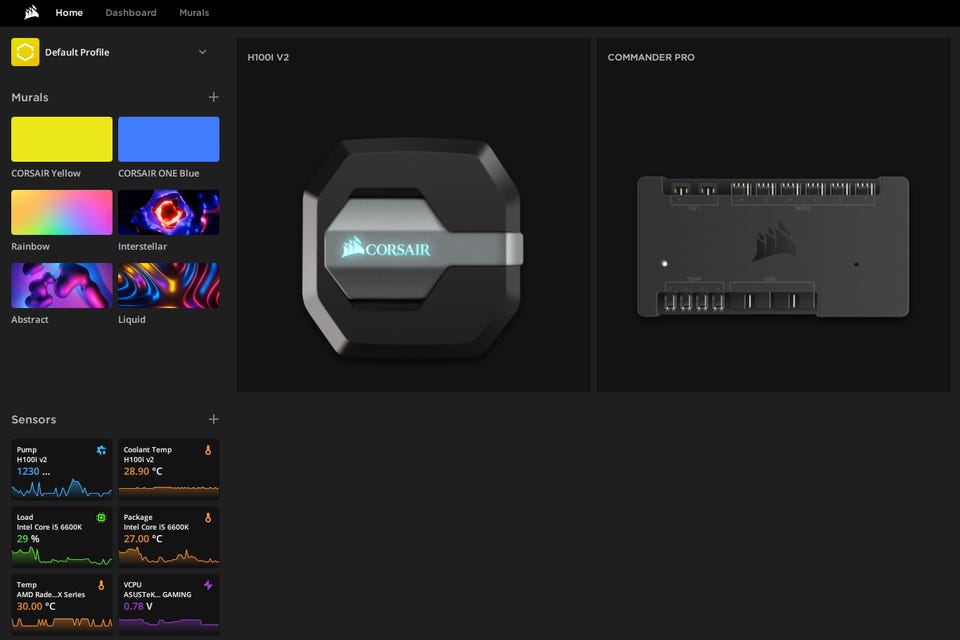The image size is (960, 640).
Task: Click the yellow Default Profile hexagon icon
Action: click(x=25, y=52)
